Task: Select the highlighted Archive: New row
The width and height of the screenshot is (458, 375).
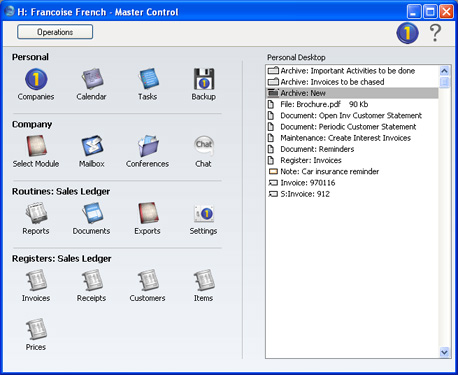Action: (x=352, y=93)
